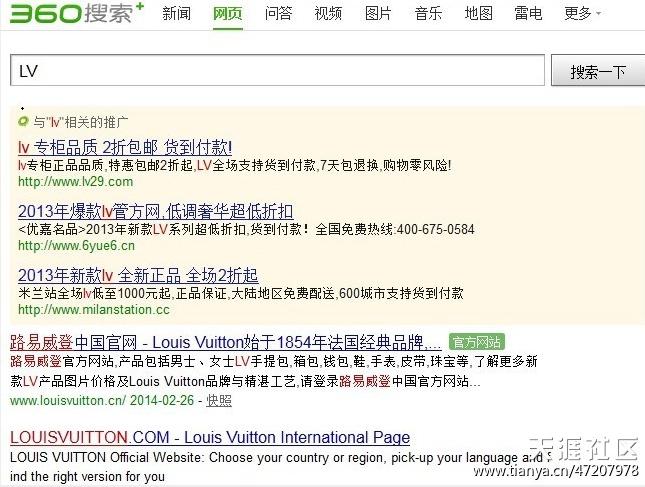
Task: Go to the 图片 tab
Action: [x=378, y=14]
